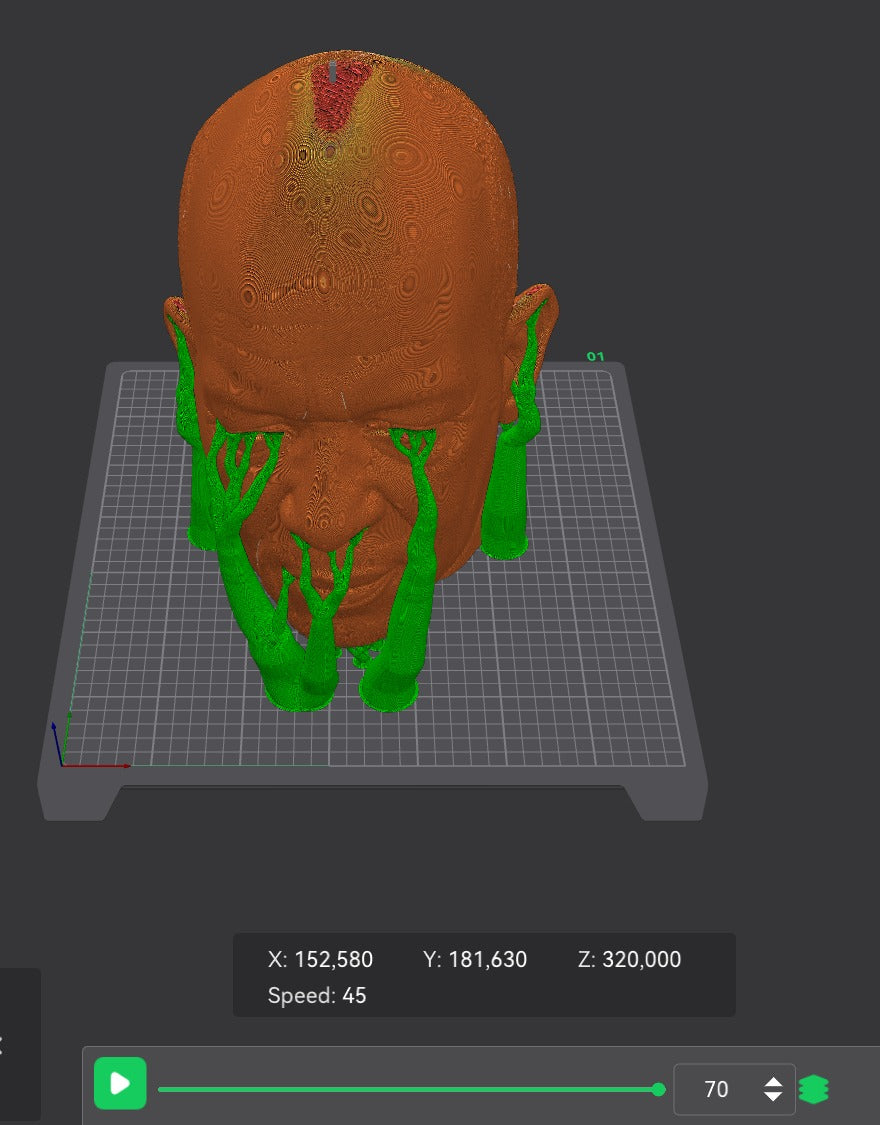The width and height of the screenshot is (880, 1125).
Task: Move the green layer progress slider handle
Action: [x=658, y=1090]
